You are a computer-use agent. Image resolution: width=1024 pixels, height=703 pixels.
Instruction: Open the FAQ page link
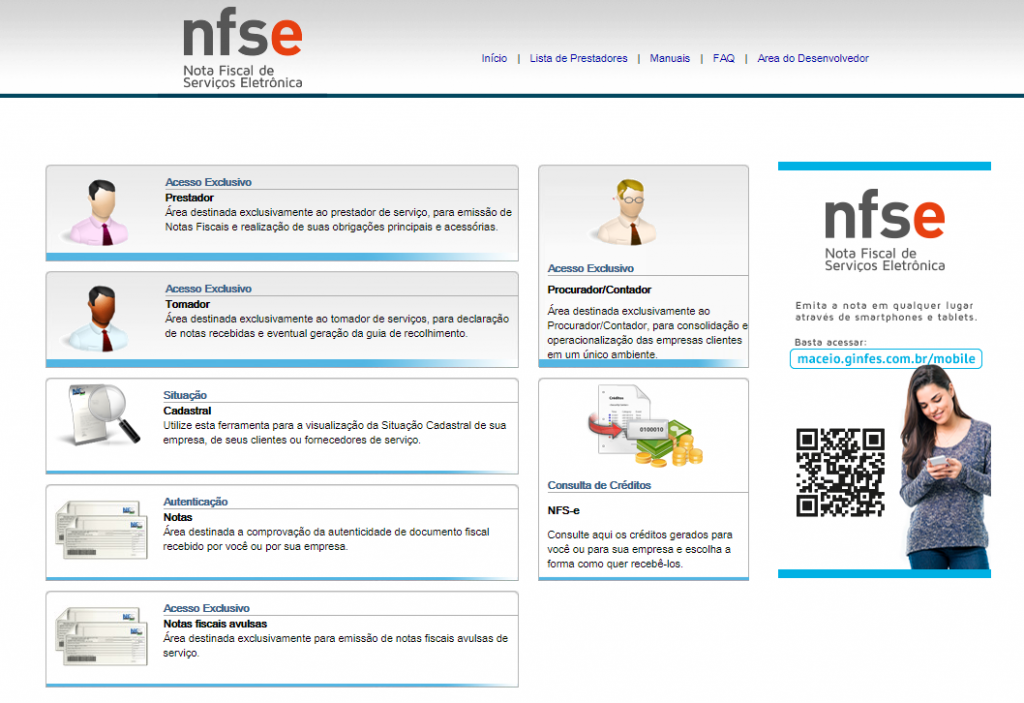point(724,59)
